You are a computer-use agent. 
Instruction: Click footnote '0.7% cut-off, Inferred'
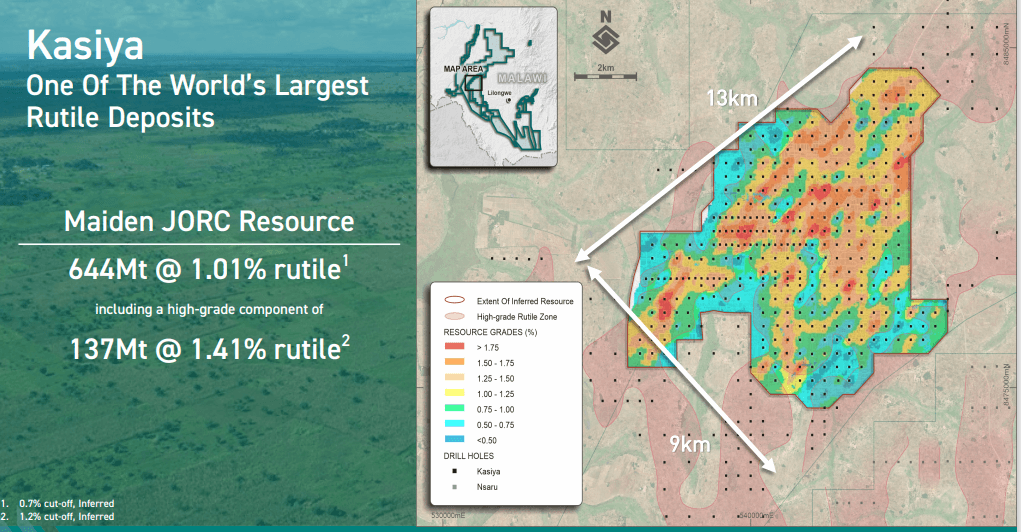click(x=66, y=503)
